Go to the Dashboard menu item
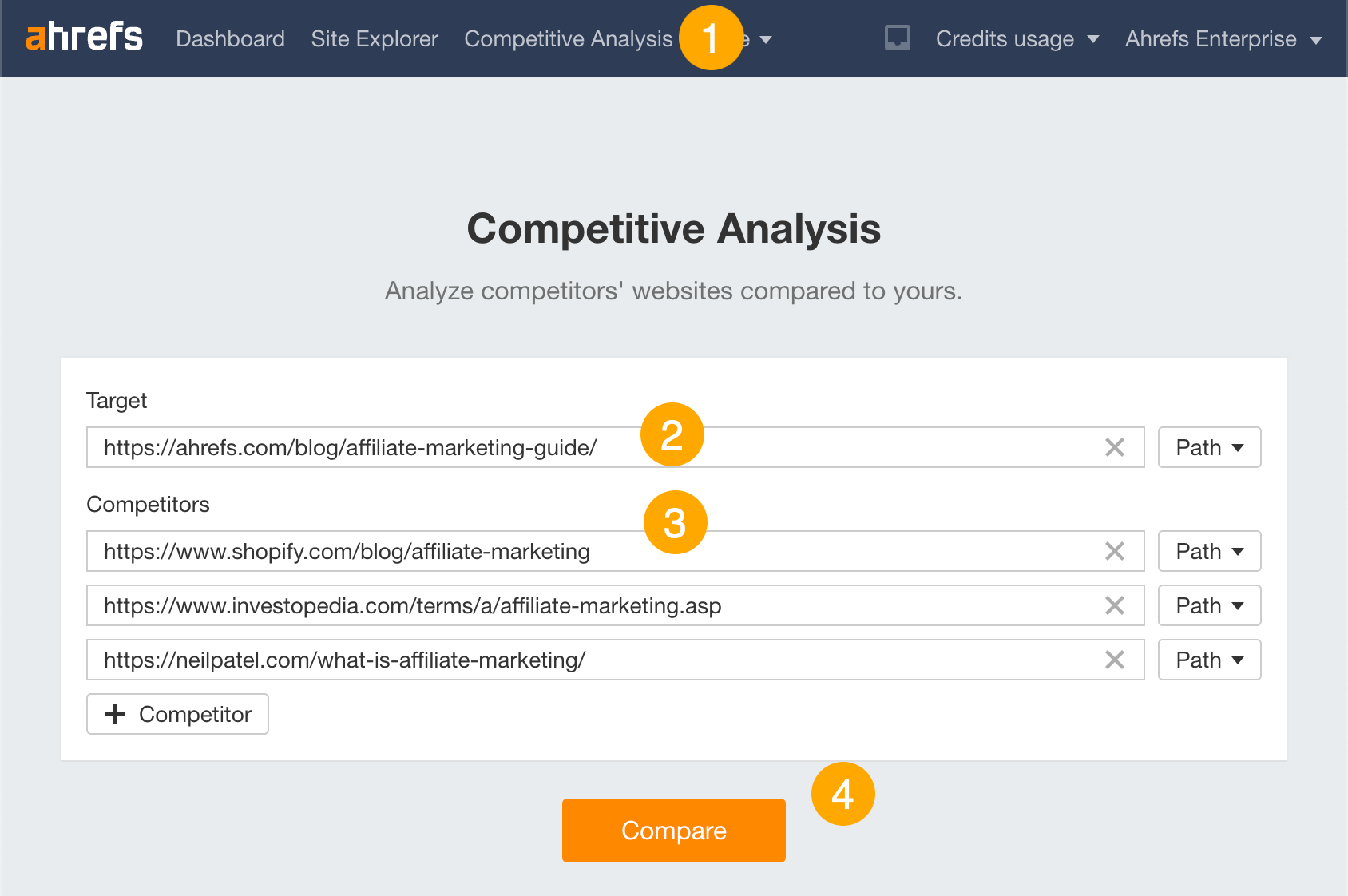The width and height of the screenshot is (1348, 896). click(230, 38)
